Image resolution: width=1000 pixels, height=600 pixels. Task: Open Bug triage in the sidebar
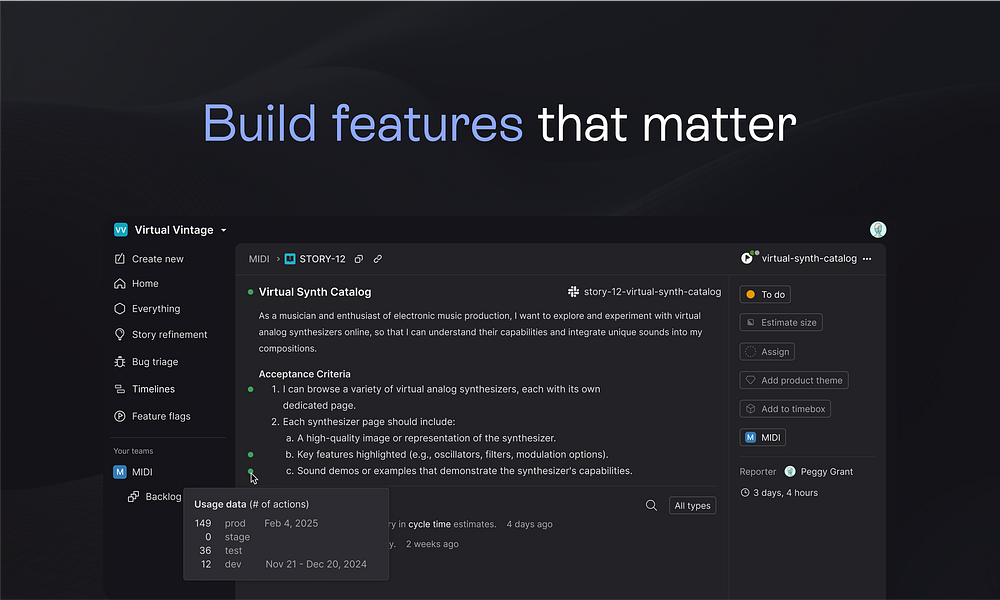(x=155, y=362)
